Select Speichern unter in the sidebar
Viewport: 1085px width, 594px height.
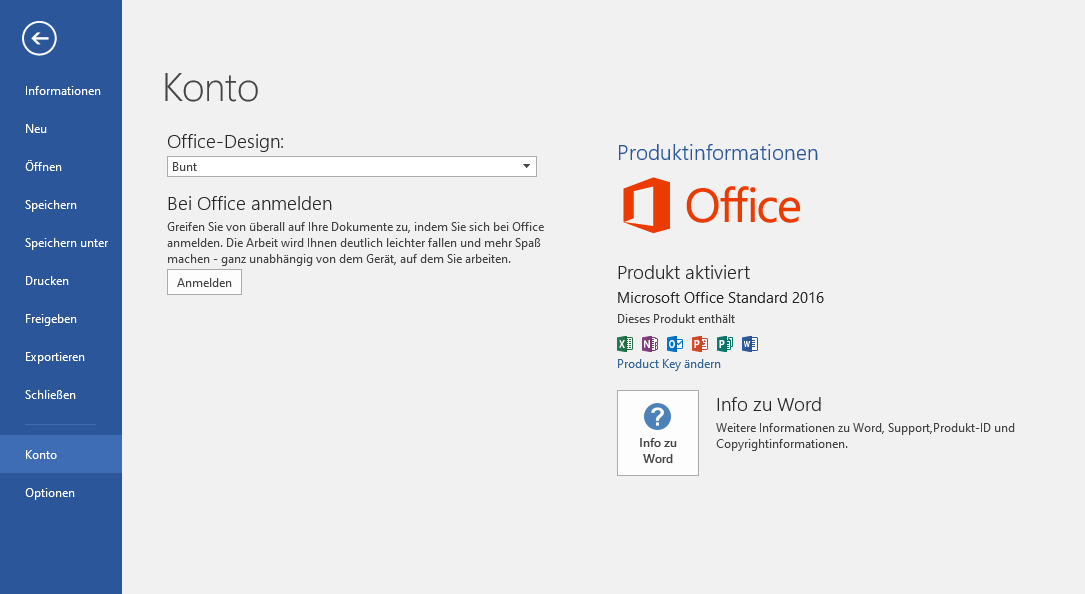coord(66,243)
